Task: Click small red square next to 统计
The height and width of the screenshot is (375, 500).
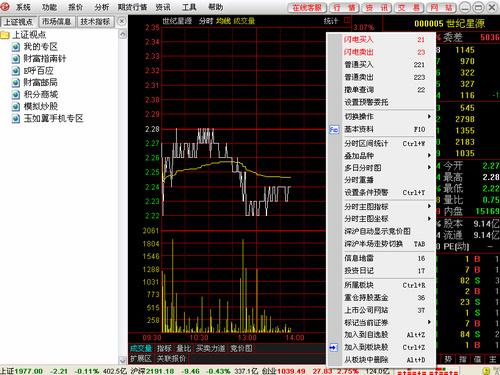Action: pos(347,19)
